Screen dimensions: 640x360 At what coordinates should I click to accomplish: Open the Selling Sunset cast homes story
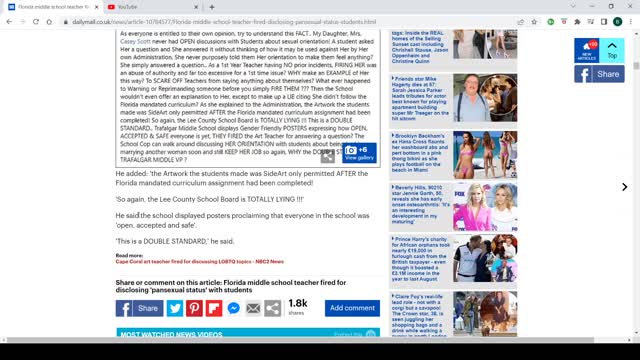(420, 47)
